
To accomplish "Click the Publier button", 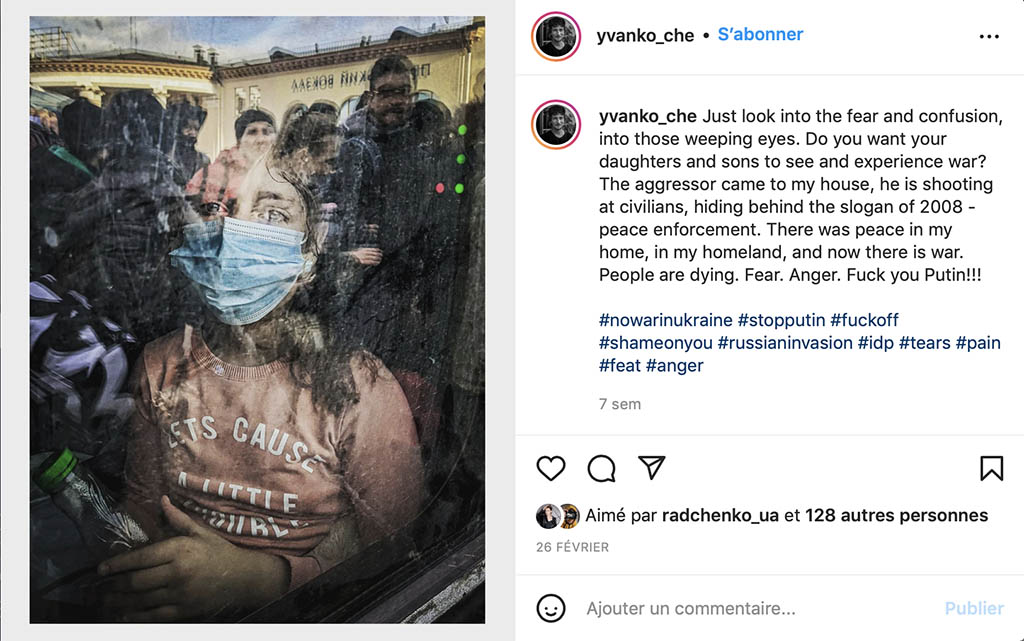I will tap(974, 608).
